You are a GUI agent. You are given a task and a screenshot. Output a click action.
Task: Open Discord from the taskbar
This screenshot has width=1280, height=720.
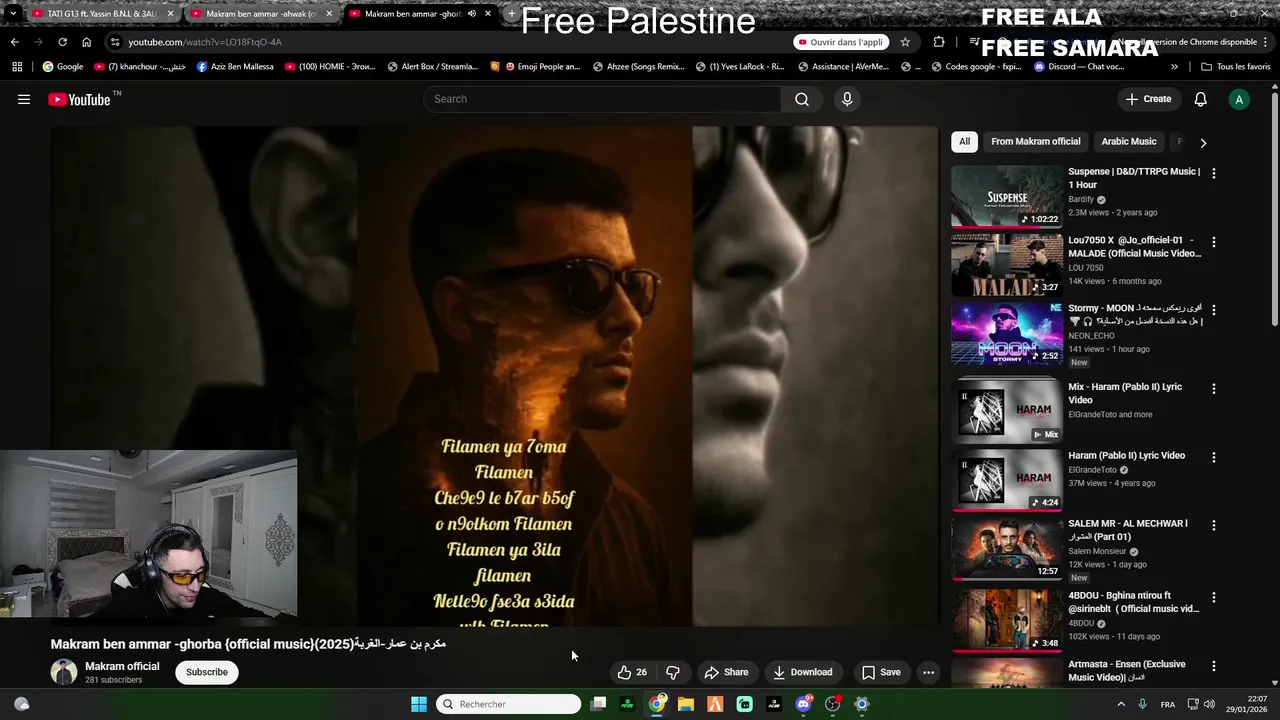pyautogui.click(x=804, y=704)
